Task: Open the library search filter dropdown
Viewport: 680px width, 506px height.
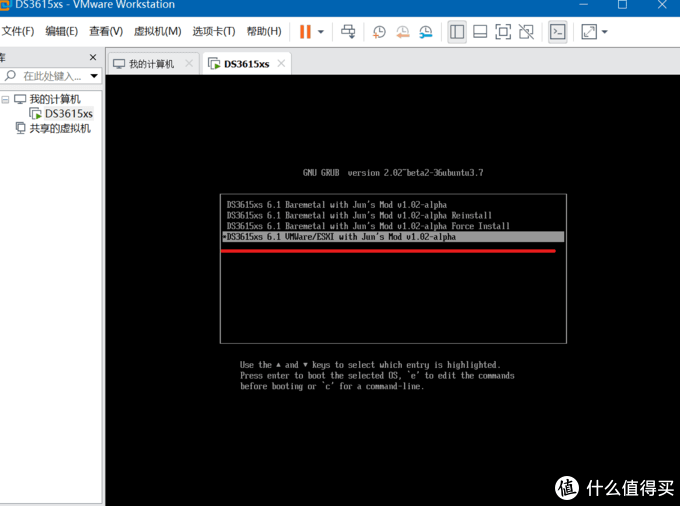Action: [94, 76]
